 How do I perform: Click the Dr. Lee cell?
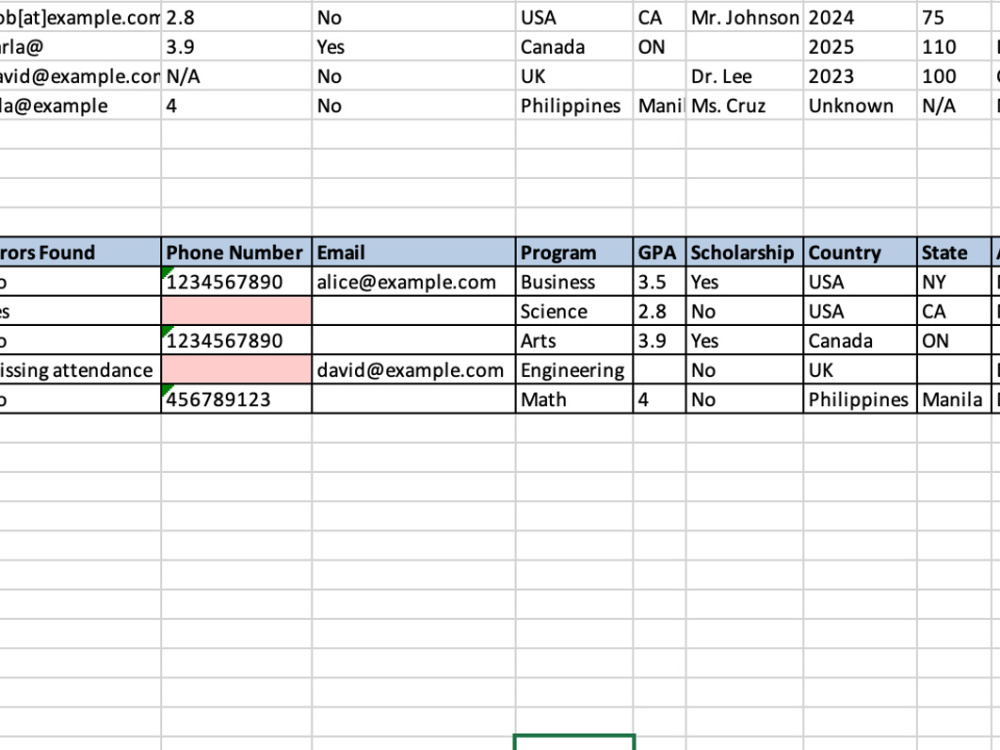pos(744,76)
